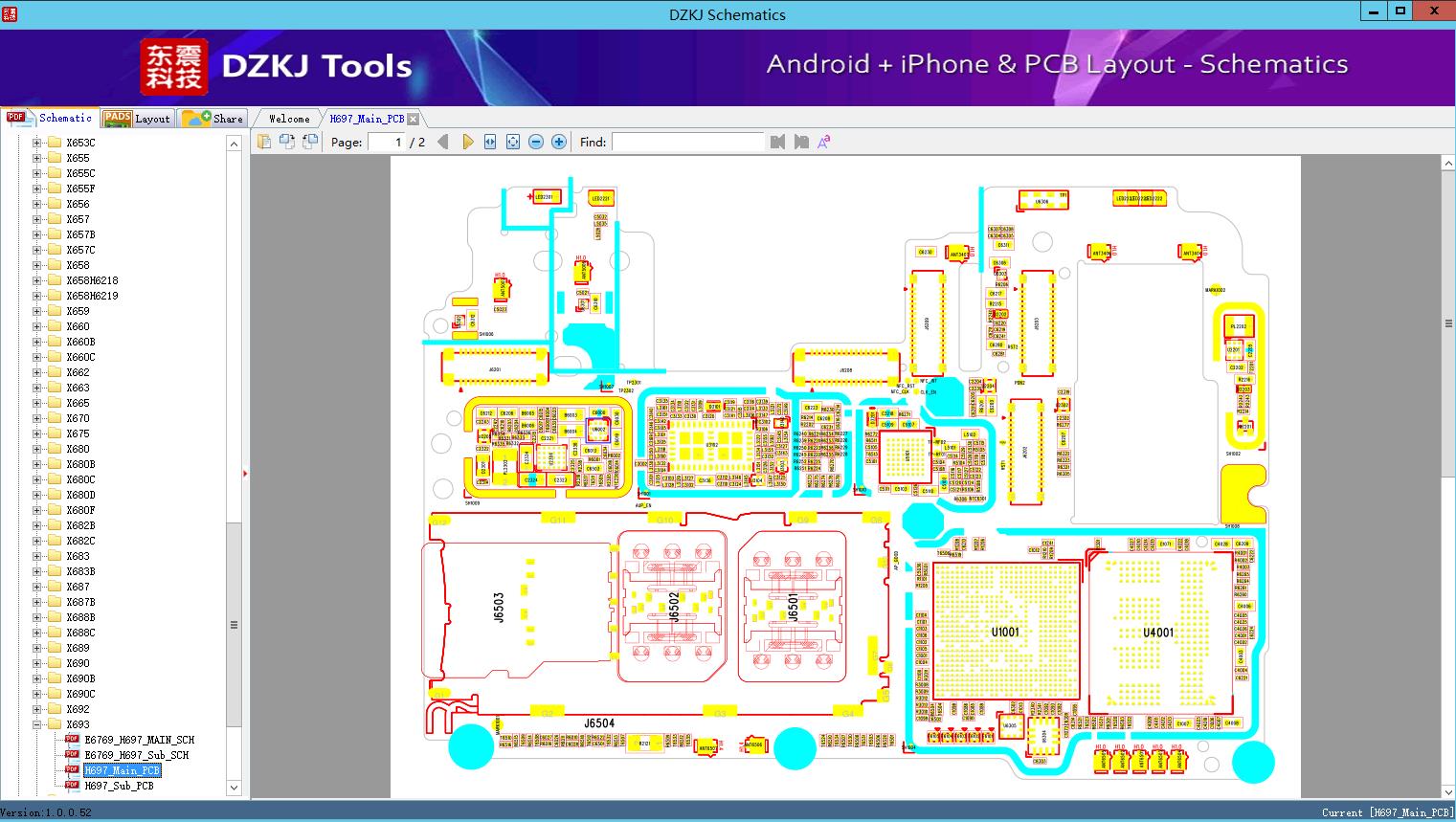Go to the next page arrow
The image size is (1456, 822).
pos(467,142)
